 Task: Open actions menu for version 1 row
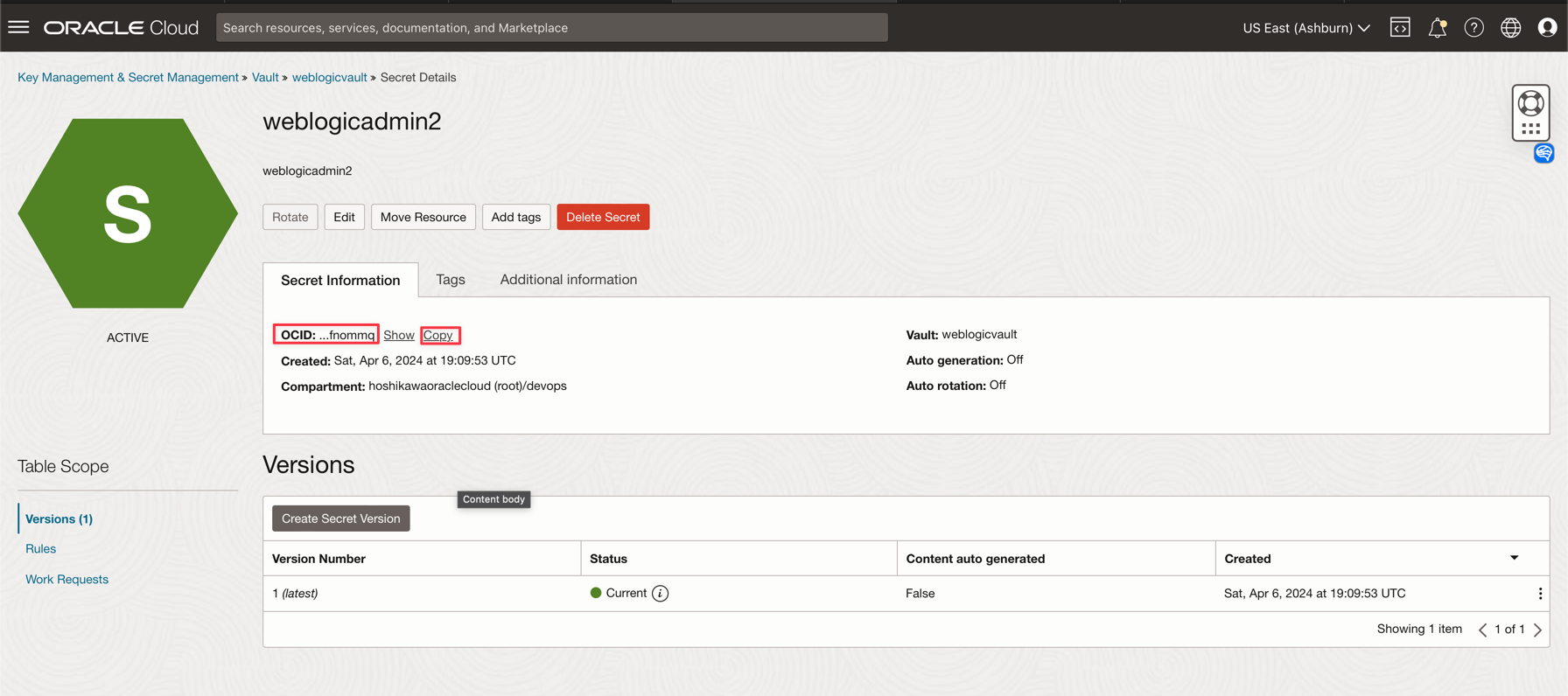[x=1540, y=594]
